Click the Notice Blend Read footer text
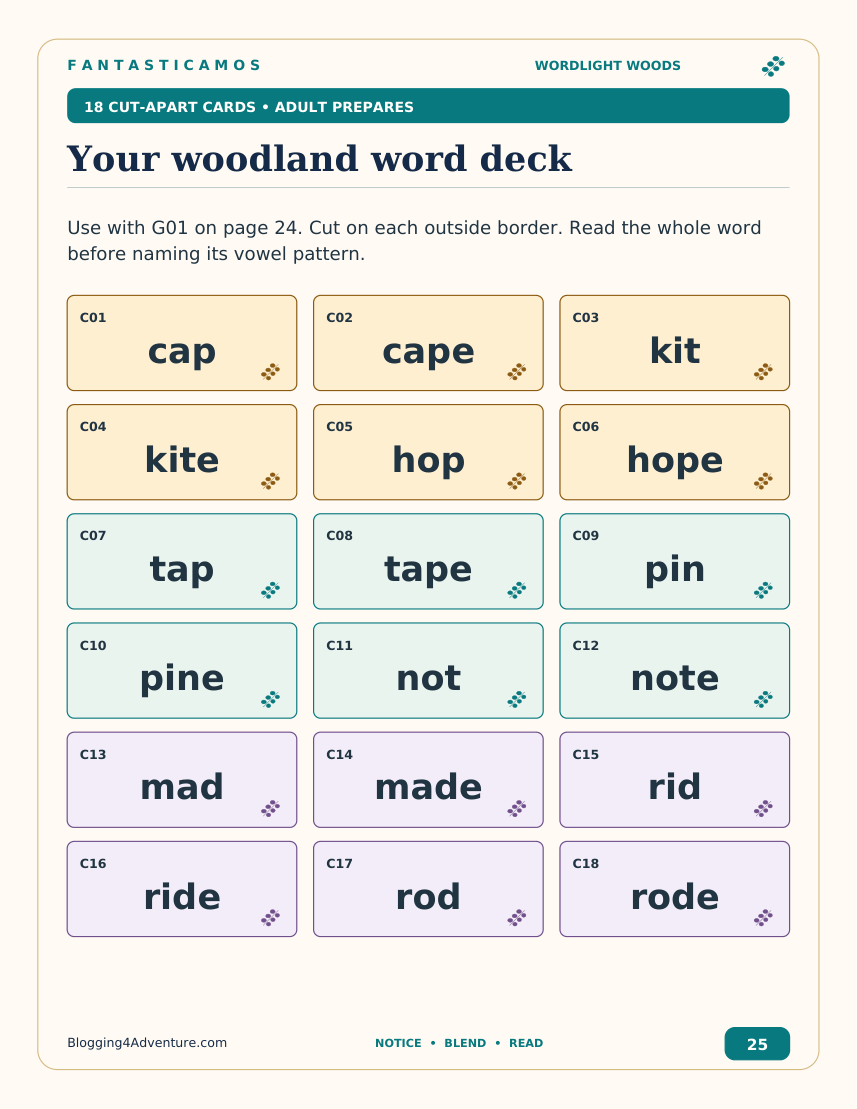The height and width of the screenshot is (1109, 857). [x=459, y=1043]
